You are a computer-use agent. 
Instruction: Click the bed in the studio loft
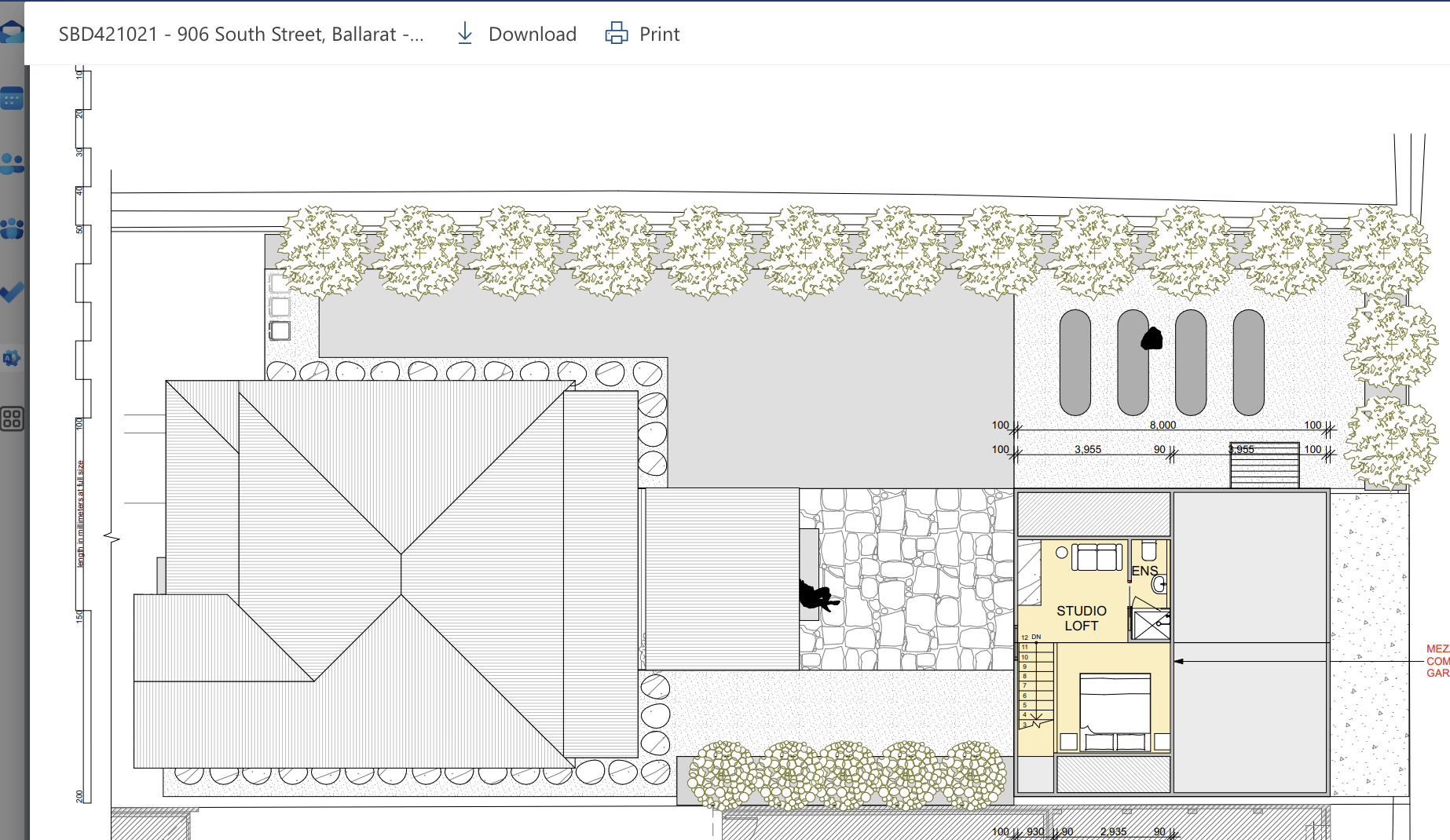pyautogui.click(x=1115, y=711)
